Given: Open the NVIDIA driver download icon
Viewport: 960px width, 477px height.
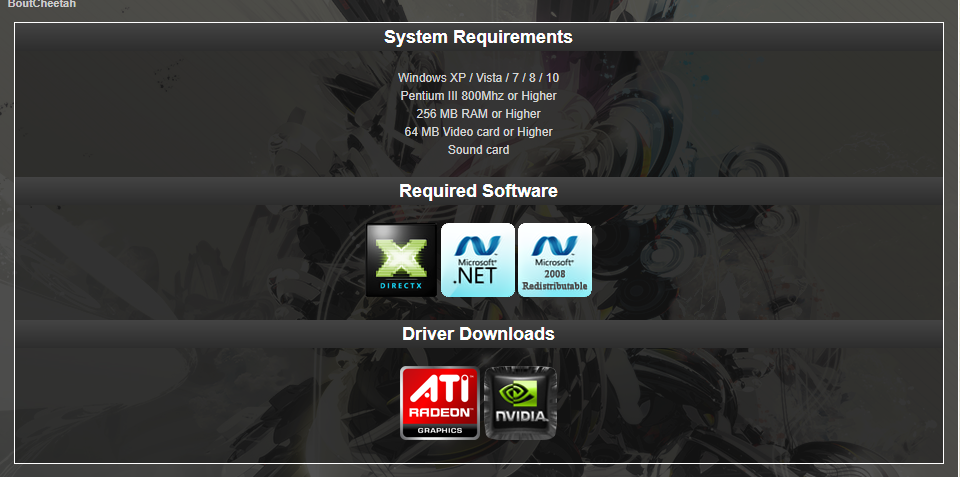Looking at the screenshot, I should coord(520,403).
